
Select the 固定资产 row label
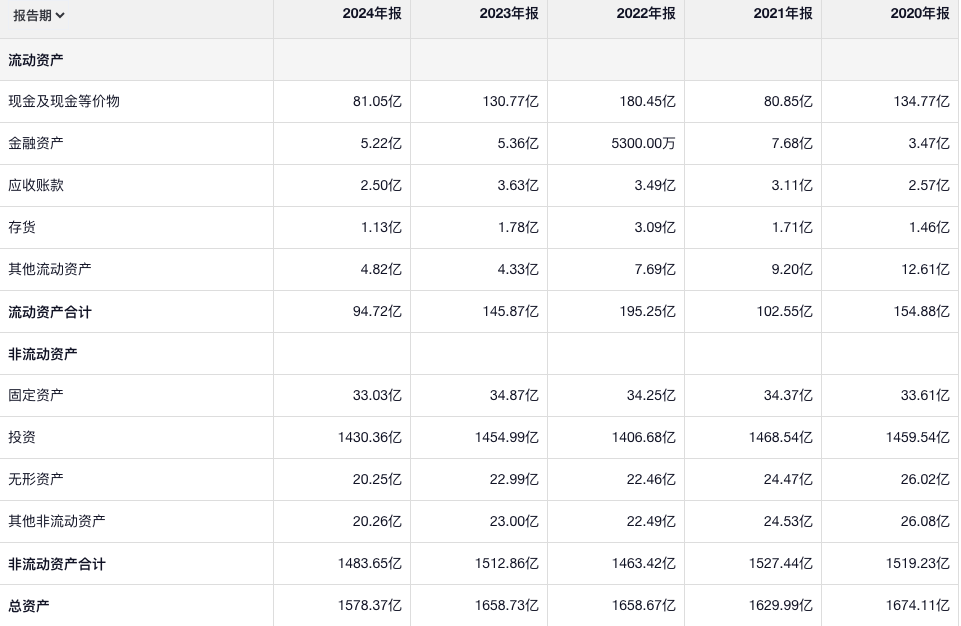coord(36,395)
